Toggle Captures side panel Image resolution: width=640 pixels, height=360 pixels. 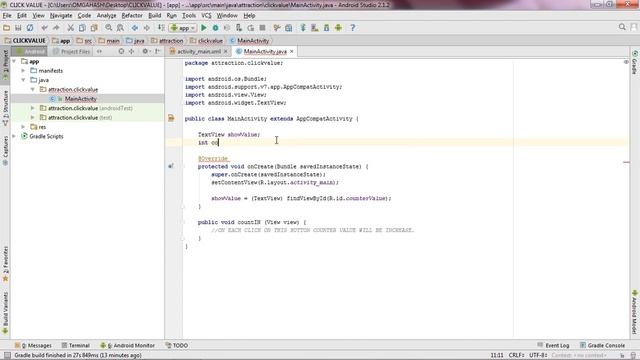point(5,151)
